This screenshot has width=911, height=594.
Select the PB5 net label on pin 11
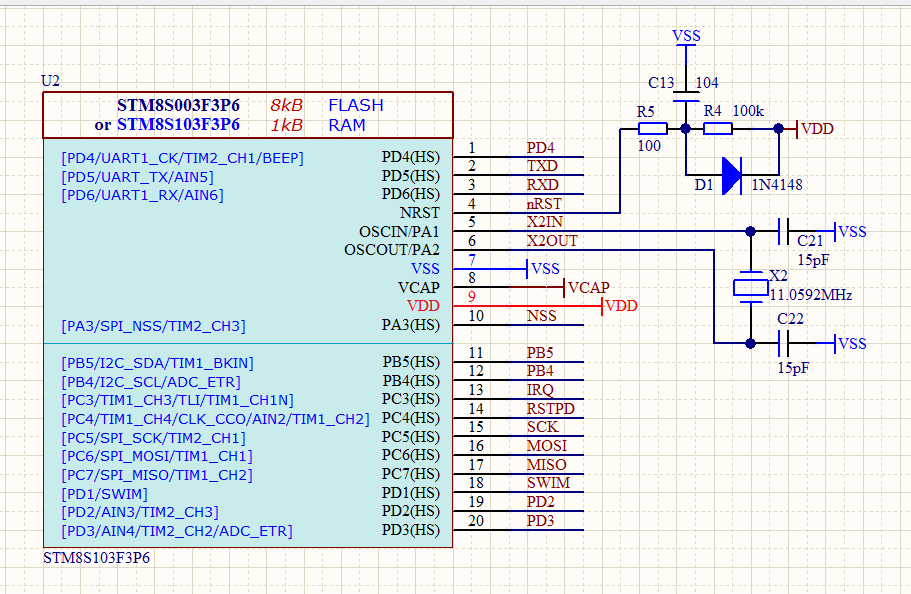click(x=540, y=353)
